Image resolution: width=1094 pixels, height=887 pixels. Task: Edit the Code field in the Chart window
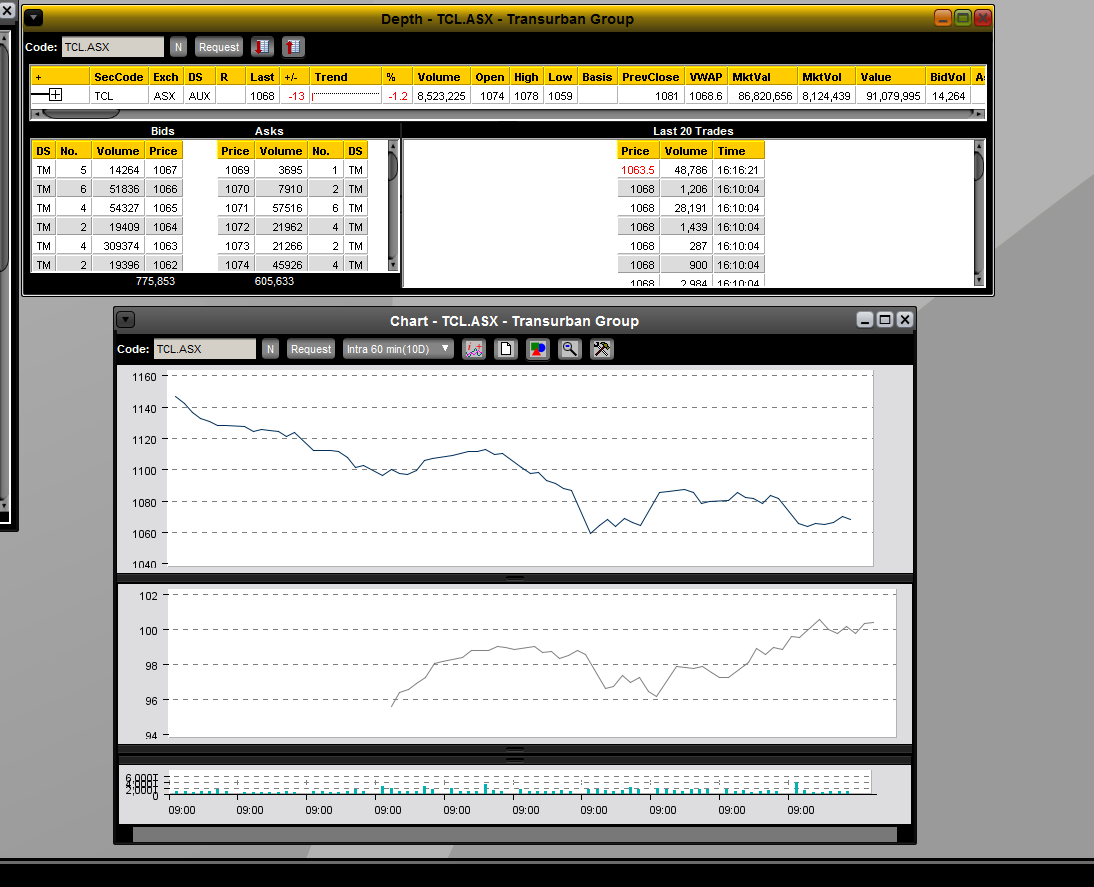204,349
